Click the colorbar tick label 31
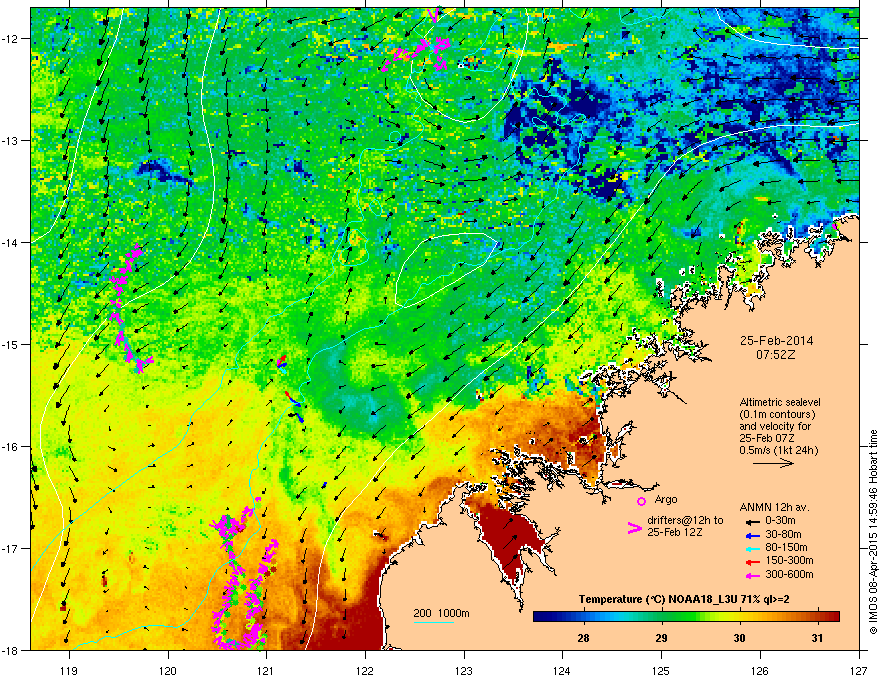The height and width of the screenshot is (680, 880). point(818,638)
